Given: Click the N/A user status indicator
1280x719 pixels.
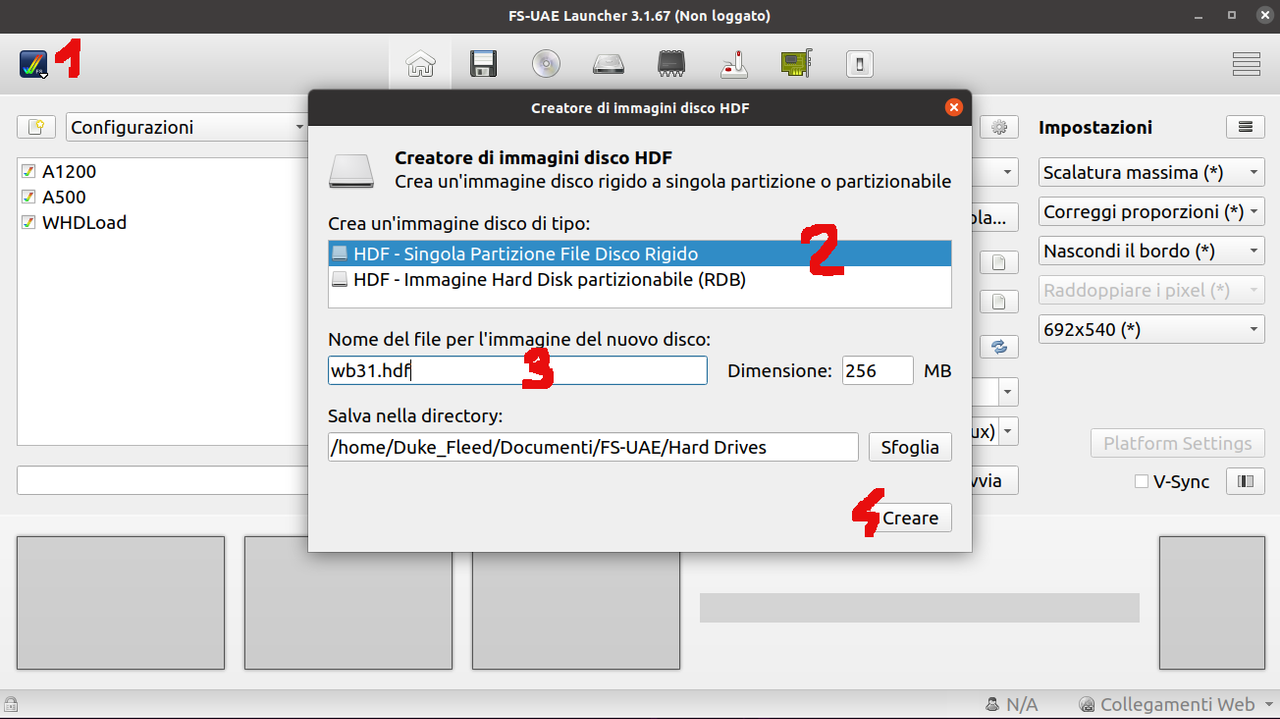Looking at the screenshot, I should click(1011, 705).
